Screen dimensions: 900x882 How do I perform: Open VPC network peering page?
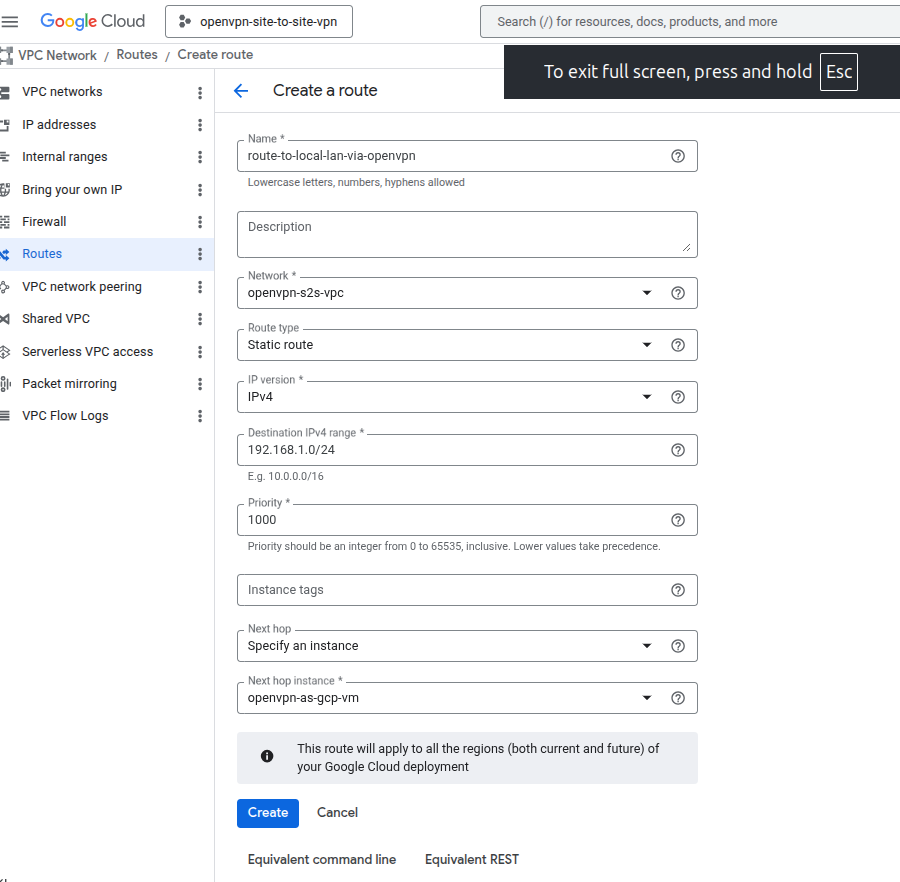click(x=82, y=286)
